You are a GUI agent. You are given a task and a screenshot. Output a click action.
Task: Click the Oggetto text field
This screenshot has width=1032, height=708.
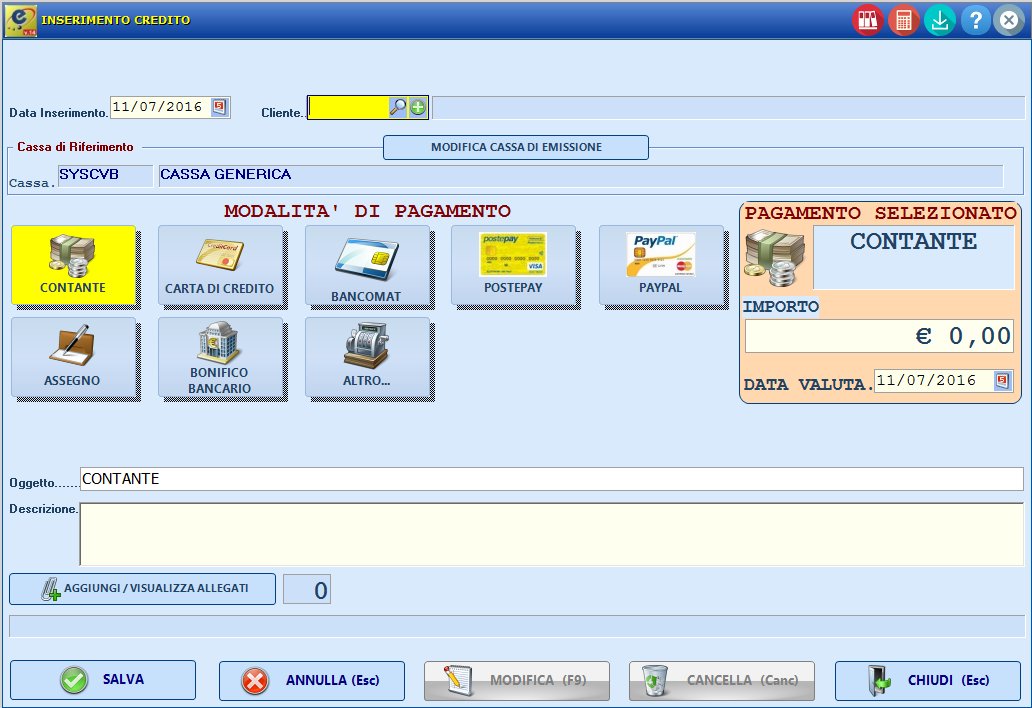552,479
